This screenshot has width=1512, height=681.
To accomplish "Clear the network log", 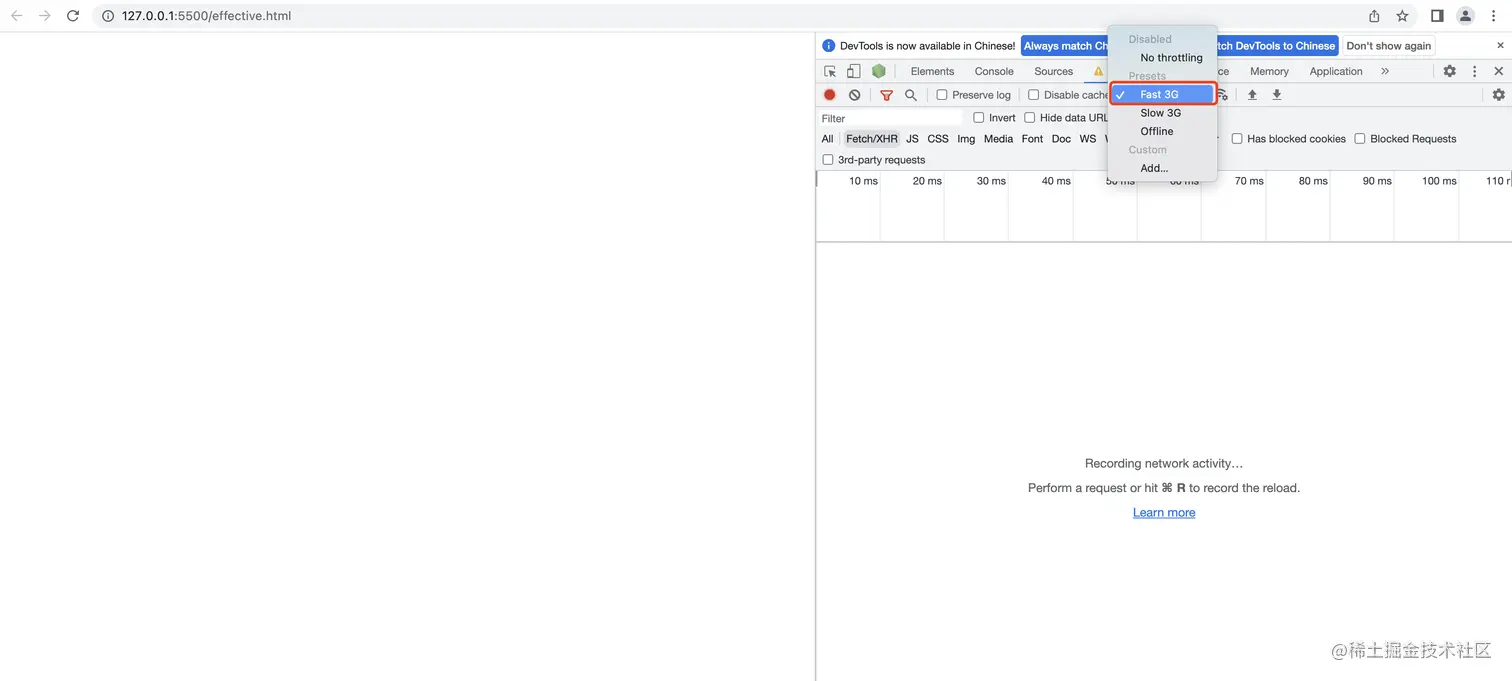I will click(x=854, y=95).
